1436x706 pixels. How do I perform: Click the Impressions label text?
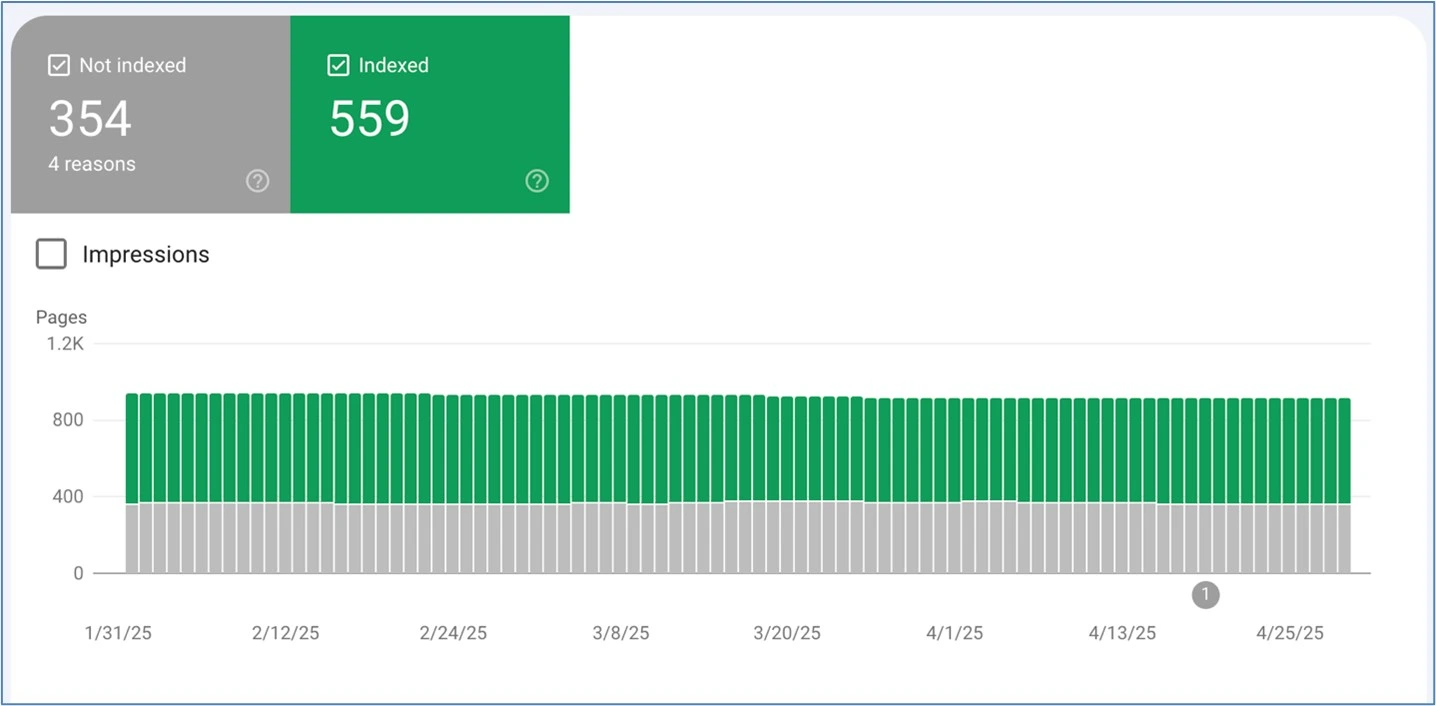[146, 255]
